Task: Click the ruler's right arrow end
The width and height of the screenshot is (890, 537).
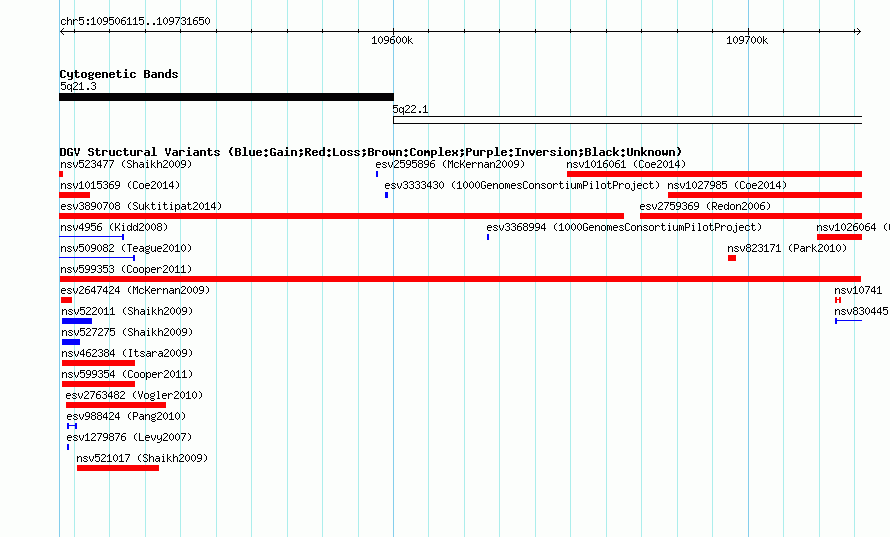Action: tap(858, 32)
